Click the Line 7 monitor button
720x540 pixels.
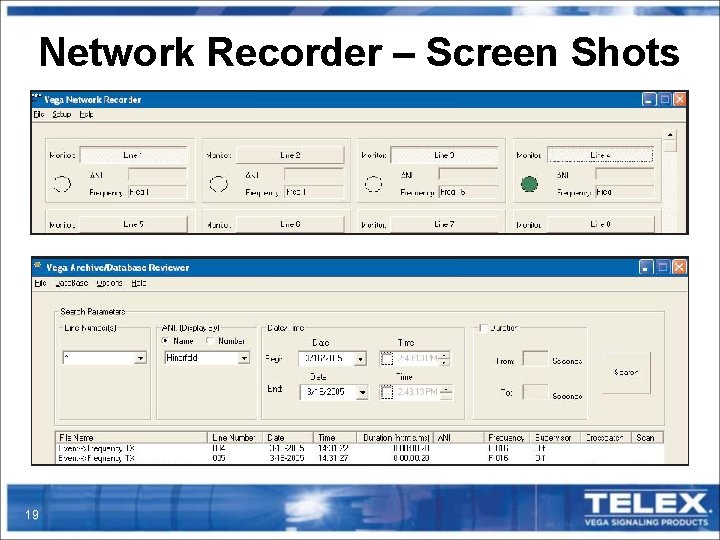click(x=444, y=224)
